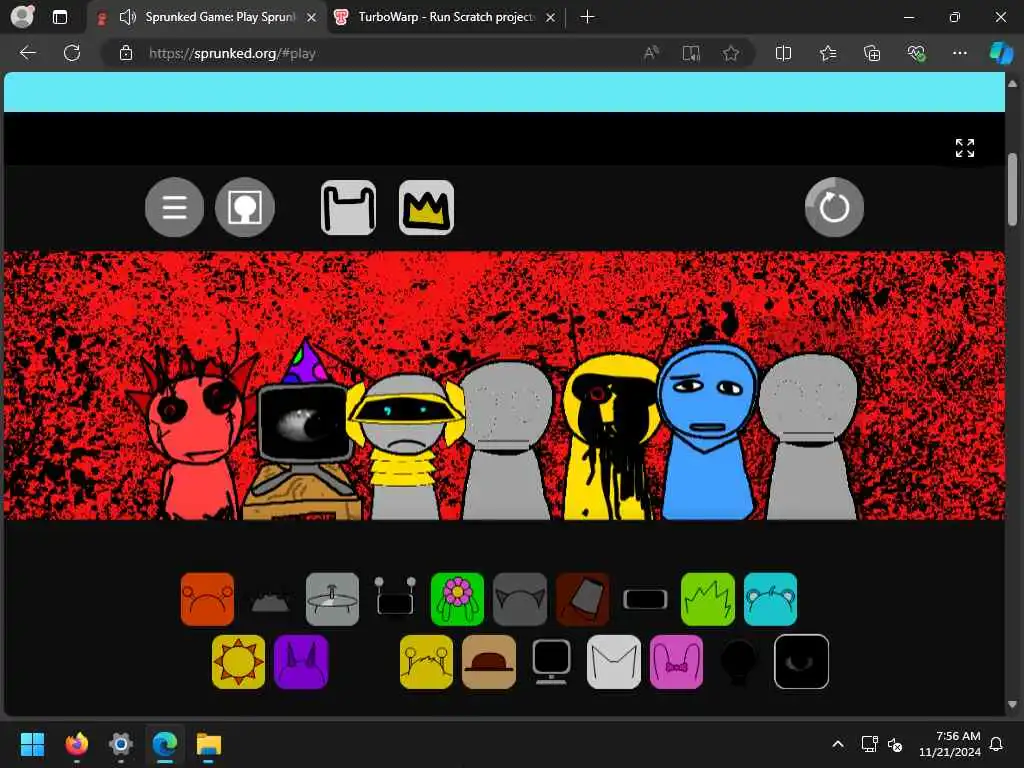This screenshot has height=768, width=1024.
Task: Pick the cyan bear-eared character icon
Action: pos(771,600)
